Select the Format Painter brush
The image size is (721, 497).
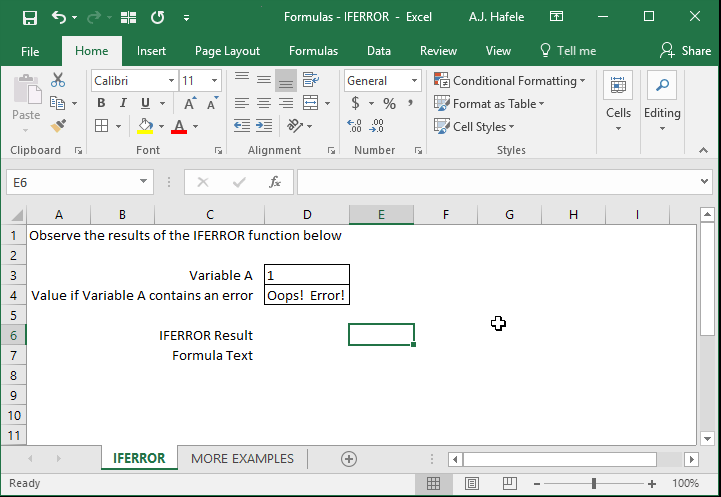coord(58,126)
